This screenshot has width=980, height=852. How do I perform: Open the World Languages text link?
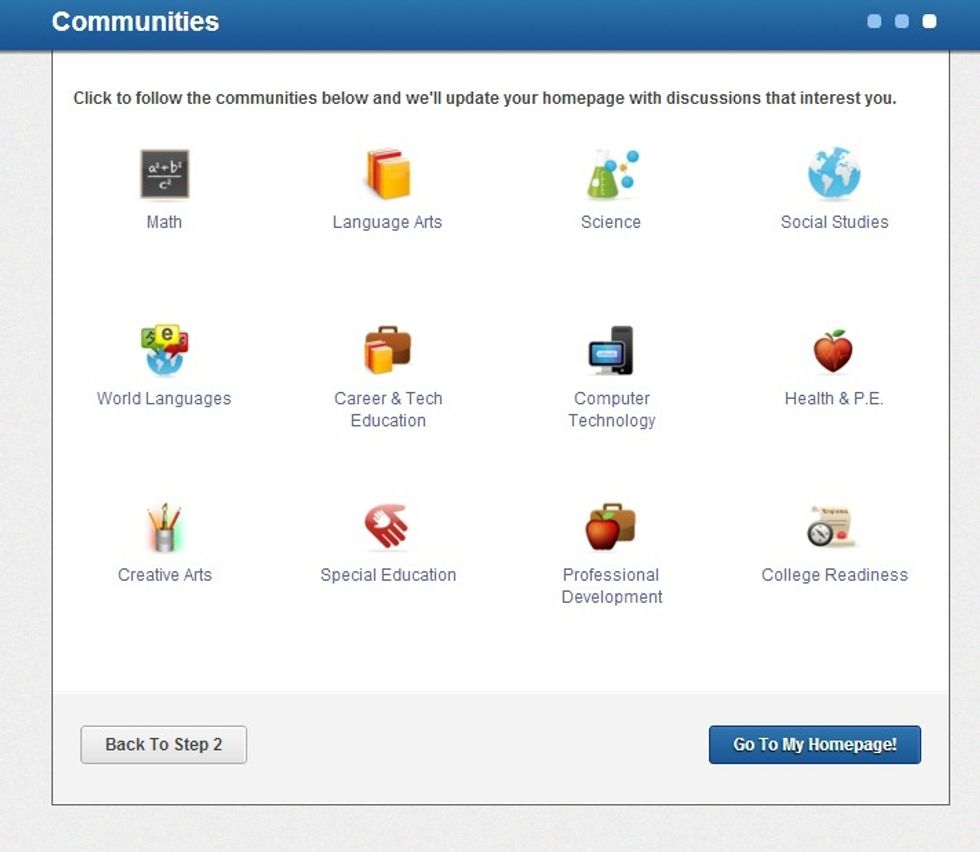[x=164, y=398]
